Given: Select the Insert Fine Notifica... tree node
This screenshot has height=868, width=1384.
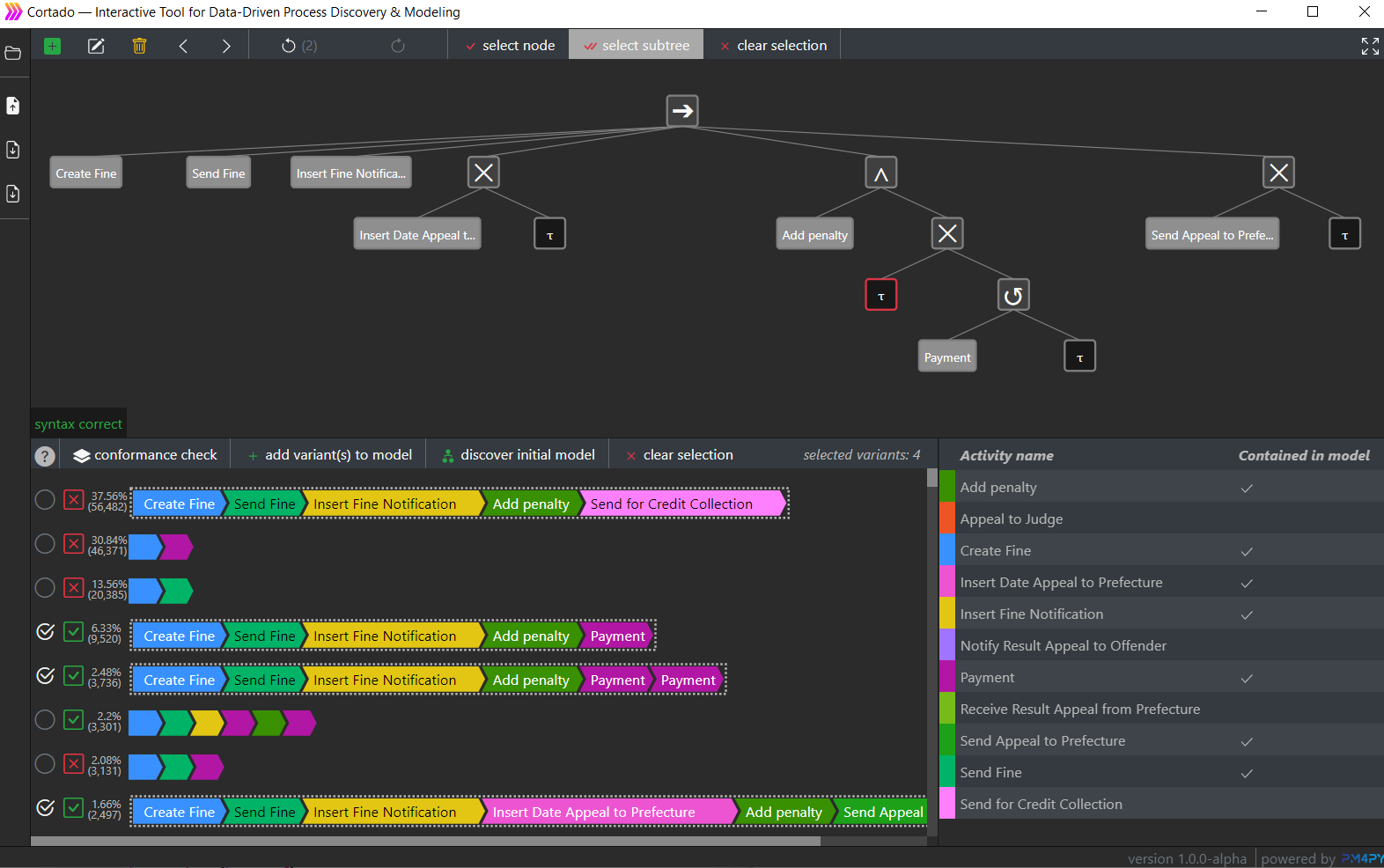Looking at the screenshot, I should pos(351,173).
